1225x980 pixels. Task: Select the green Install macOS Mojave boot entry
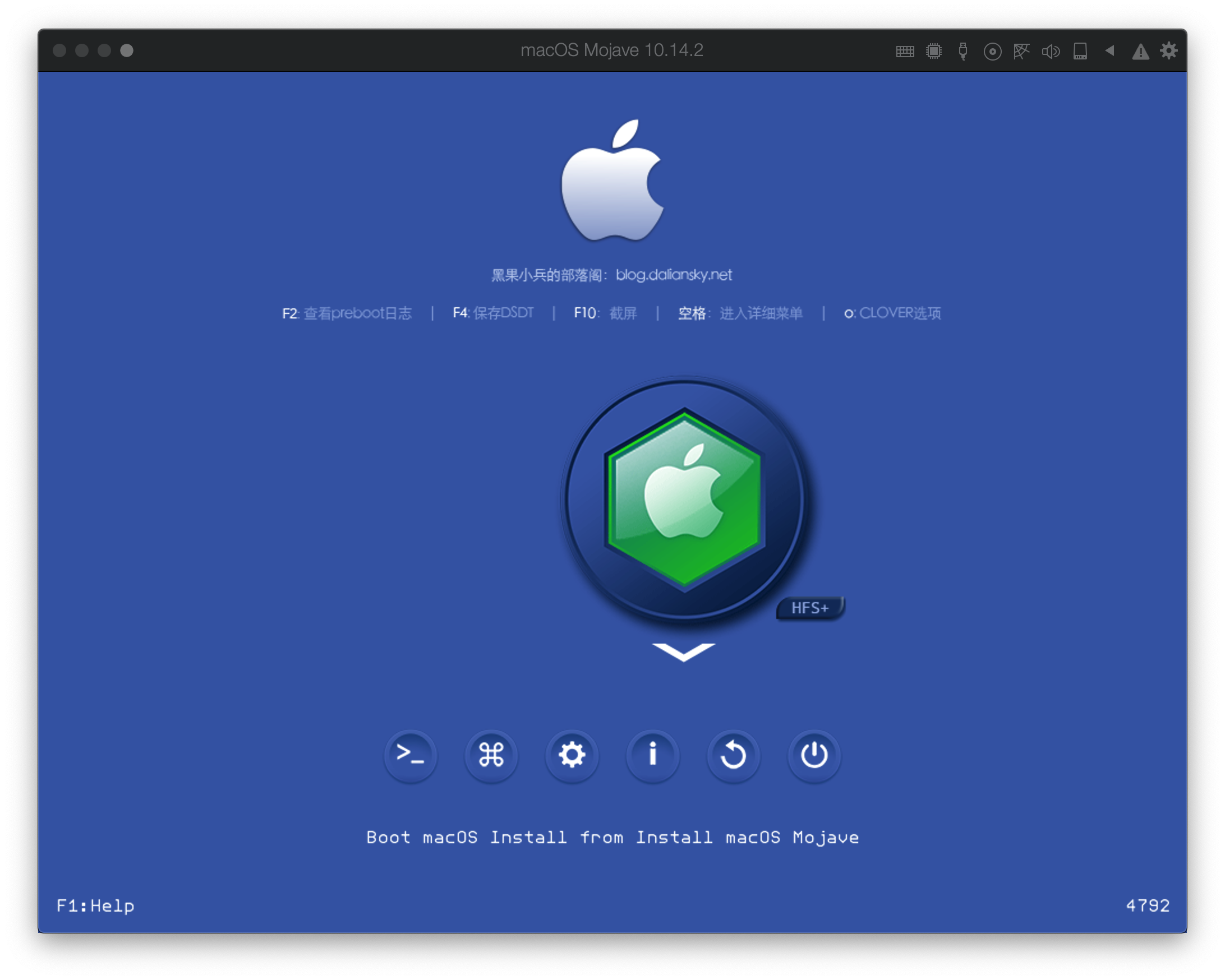(x=684, y=500)
